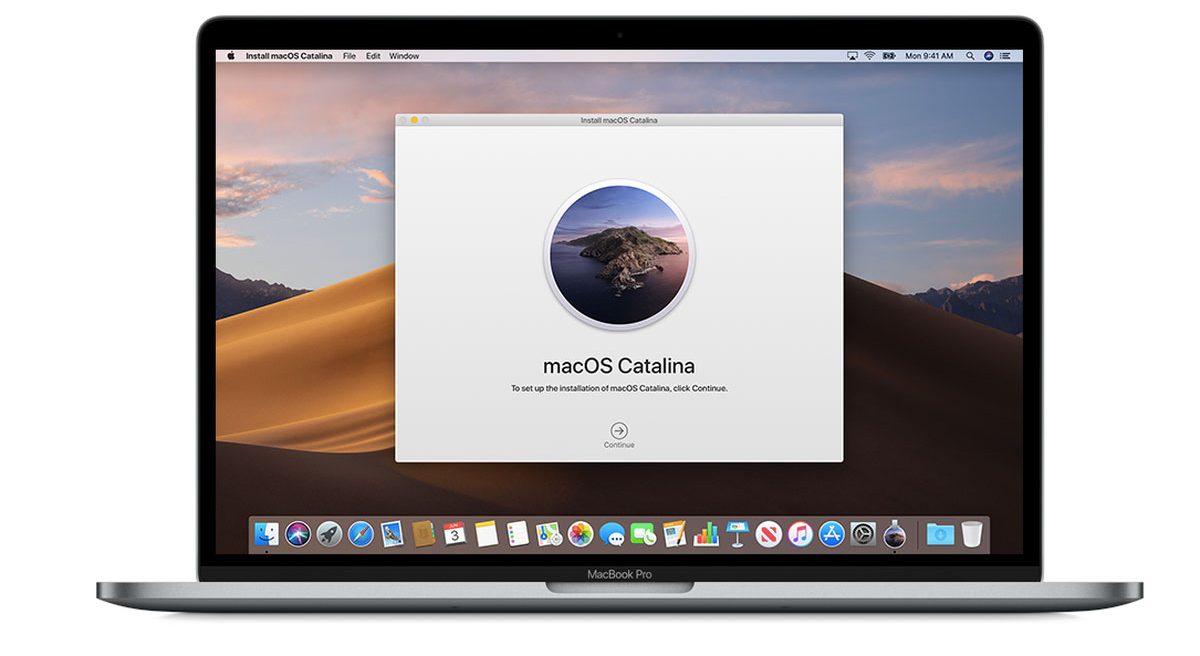This screenshot has width=1200, height=656.
Task: Open the Install macOS Catalina app menu
Action: (290, 56)
